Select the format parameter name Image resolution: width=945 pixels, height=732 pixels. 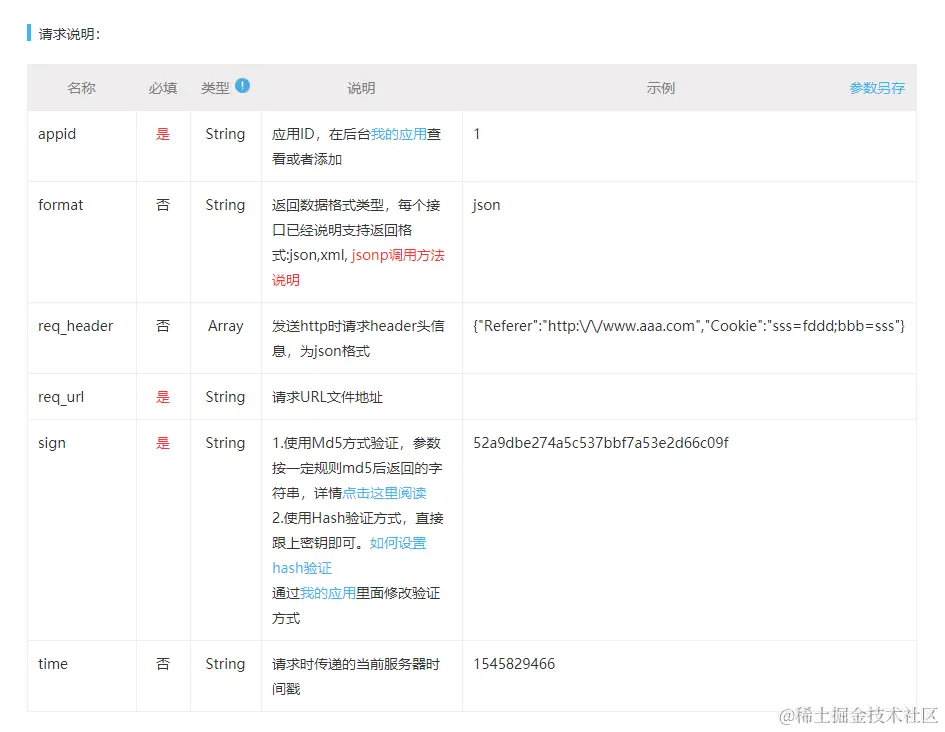click(60, 205)
